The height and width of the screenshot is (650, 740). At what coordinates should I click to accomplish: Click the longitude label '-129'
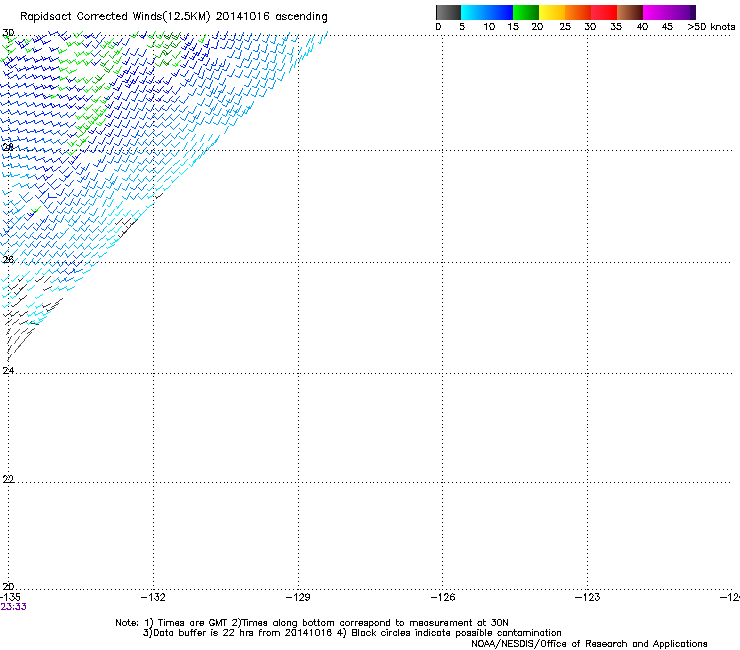click(x=298, y=597)
